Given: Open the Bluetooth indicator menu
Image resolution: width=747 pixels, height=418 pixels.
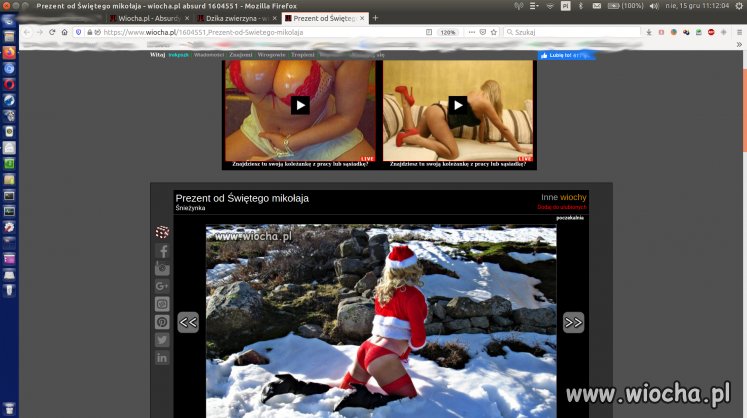Looking at the screenshot, I should (x=580, y=6).
